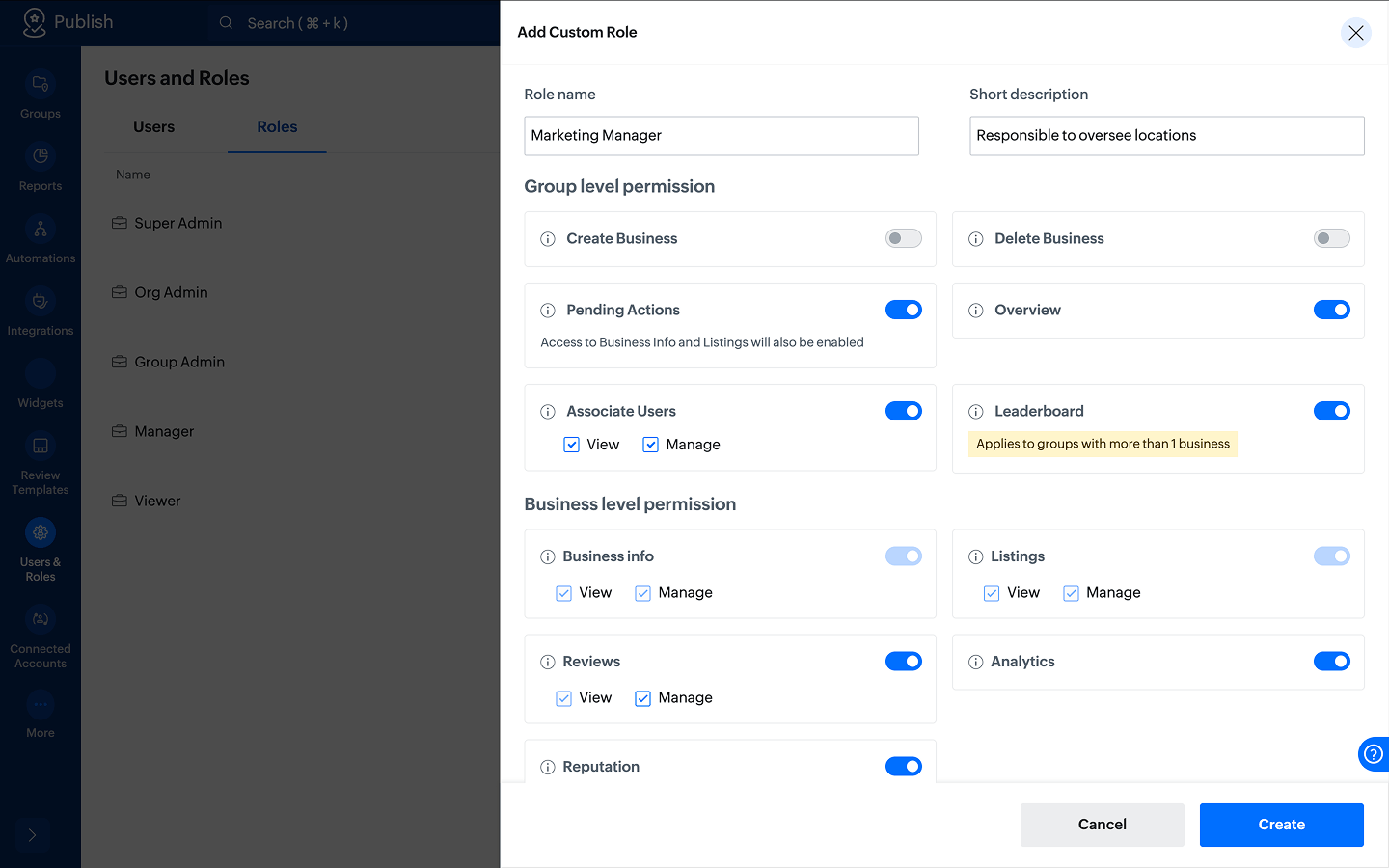Uncheck View under Associate Users

coord(572,445)
